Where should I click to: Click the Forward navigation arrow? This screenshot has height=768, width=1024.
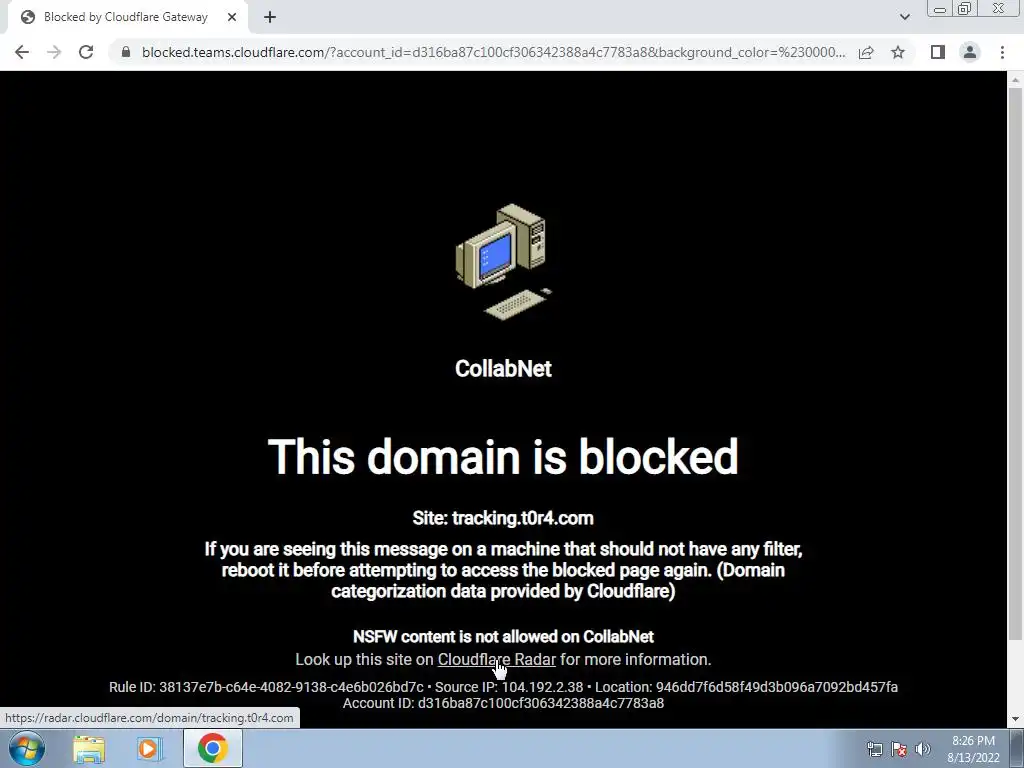(x=54, y=52)
